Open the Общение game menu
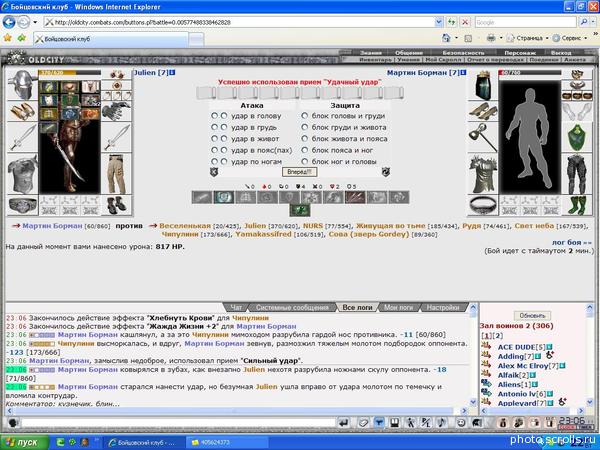This screenshot has height=450, width=600. [x=409, y=53]
